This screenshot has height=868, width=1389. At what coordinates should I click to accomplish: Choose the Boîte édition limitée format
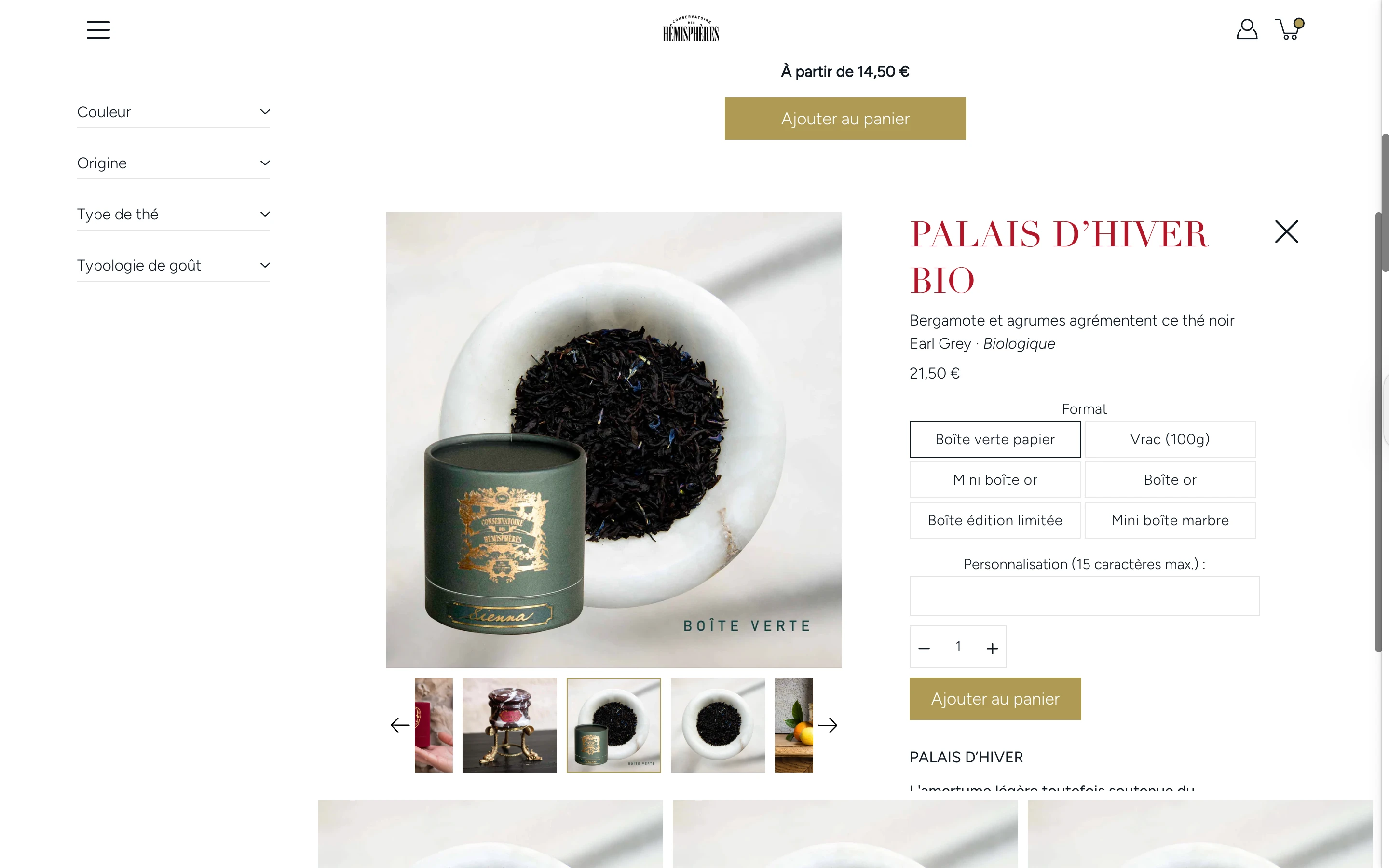coord(994,520)
